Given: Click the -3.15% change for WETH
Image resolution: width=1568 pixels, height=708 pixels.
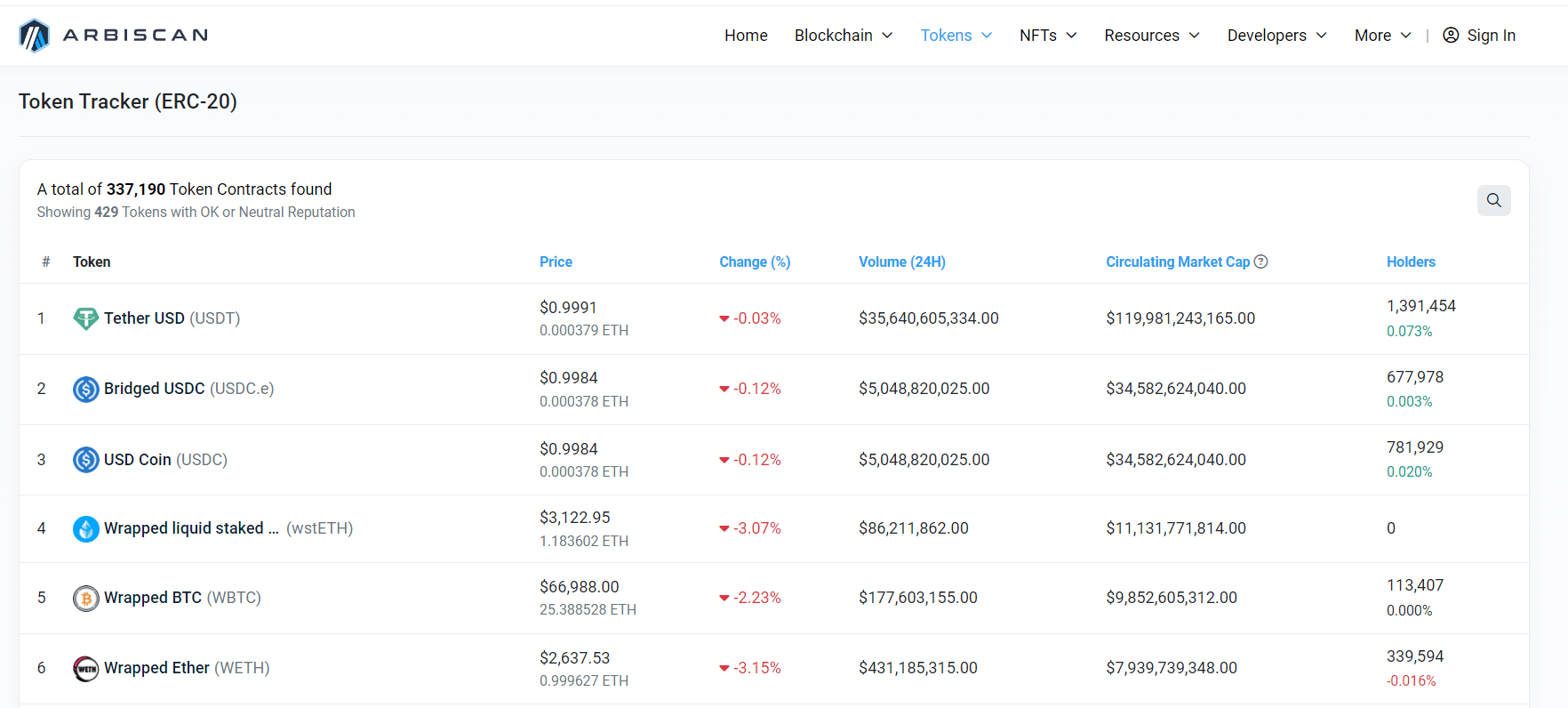Looking at the screenshot, I should (750, 668).
